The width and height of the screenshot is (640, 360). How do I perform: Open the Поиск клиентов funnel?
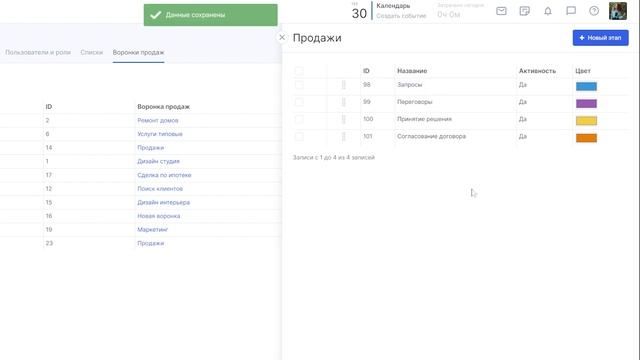pos(160,189)
